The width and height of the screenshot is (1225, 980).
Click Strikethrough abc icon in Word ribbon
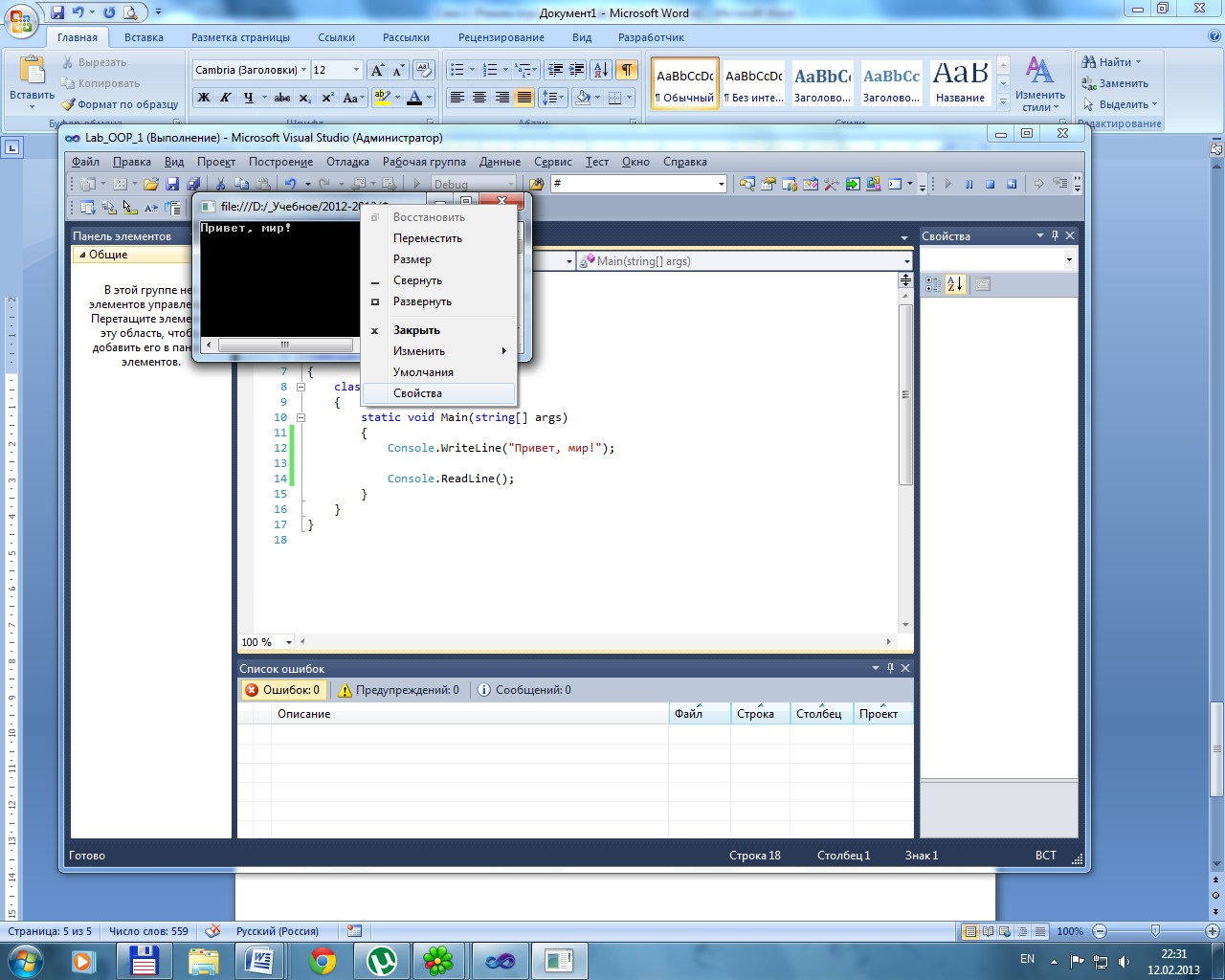point(282,98)
